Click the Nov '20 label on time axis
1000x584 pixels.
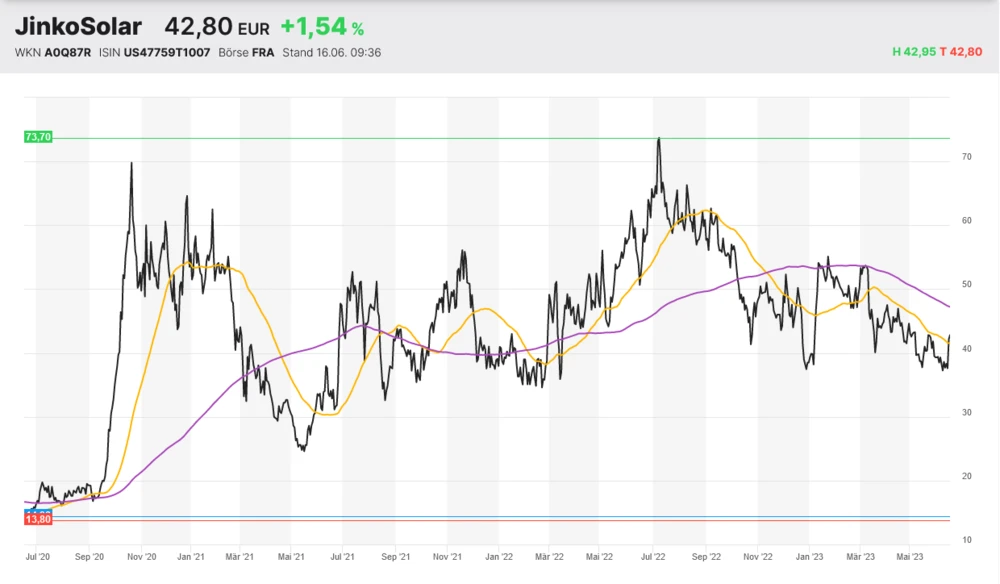click(x=143, y=554)
